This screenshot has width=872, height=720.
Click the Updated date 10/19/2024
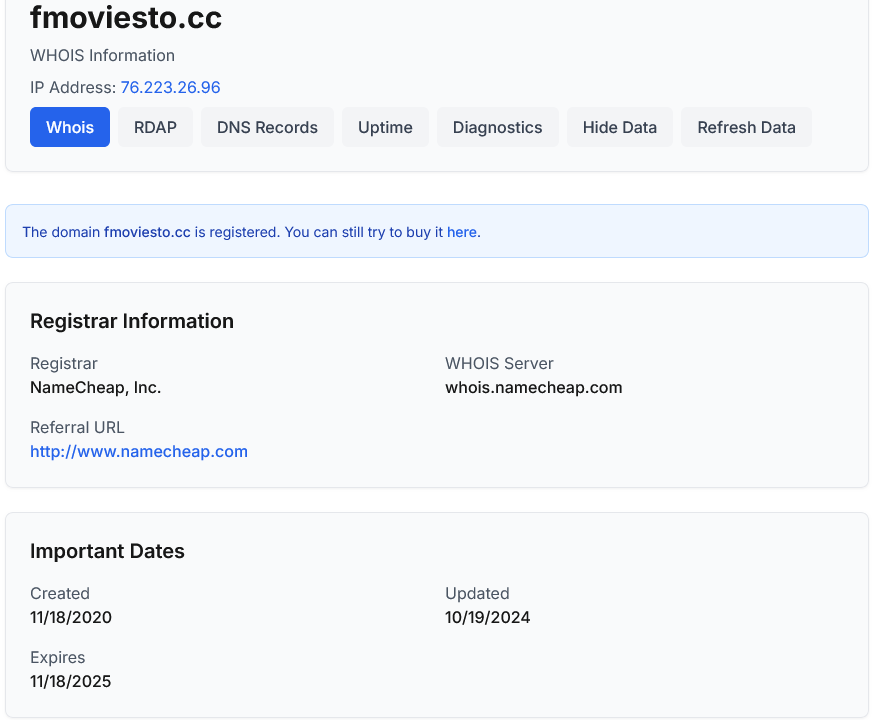point(487,617)
